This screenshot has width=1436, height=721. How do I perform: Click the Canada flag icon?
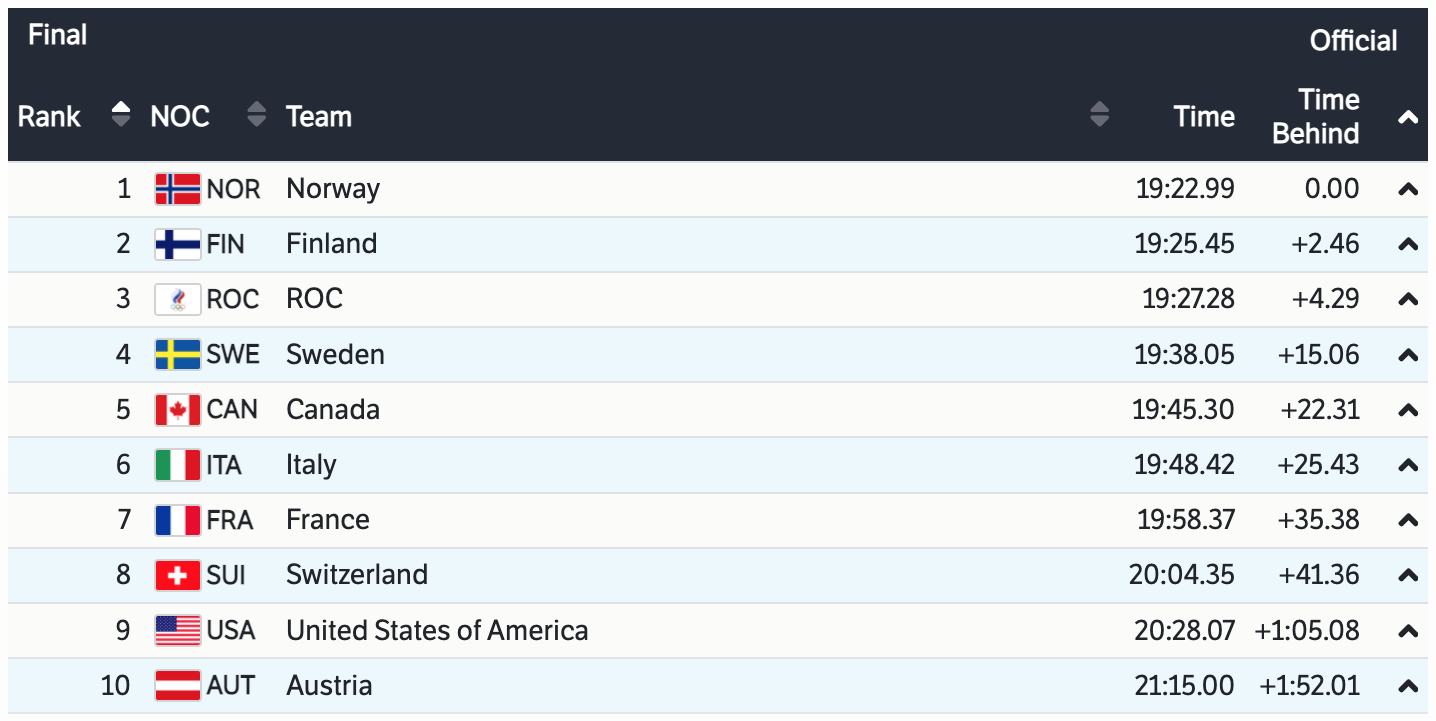pyautogui.click(x=178, y=410)
